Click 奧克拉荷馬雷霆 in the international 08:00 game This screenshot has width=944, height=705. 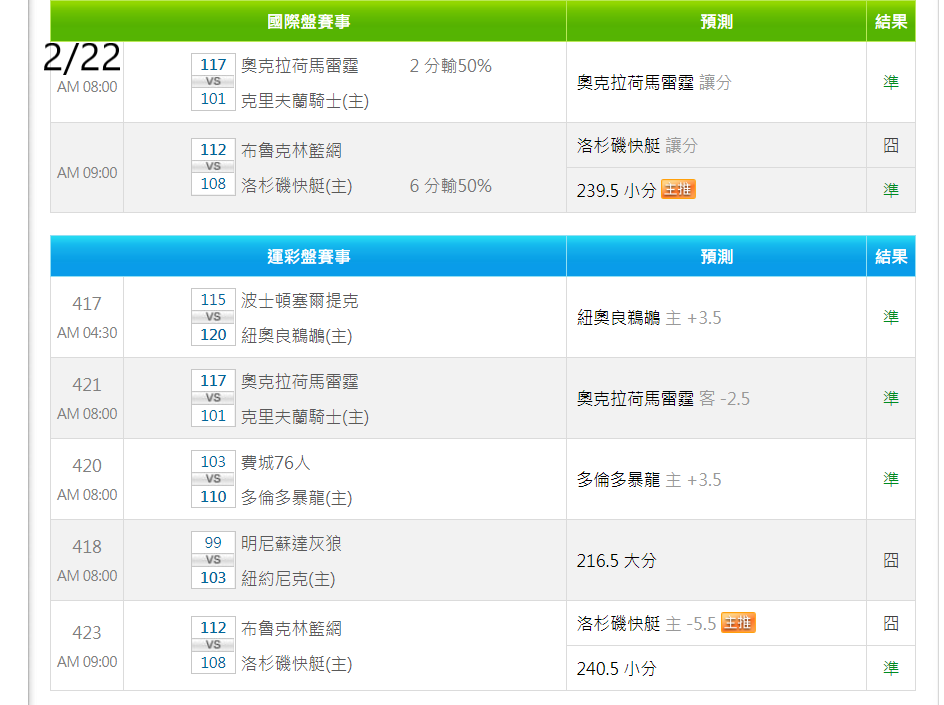[300, 65]
